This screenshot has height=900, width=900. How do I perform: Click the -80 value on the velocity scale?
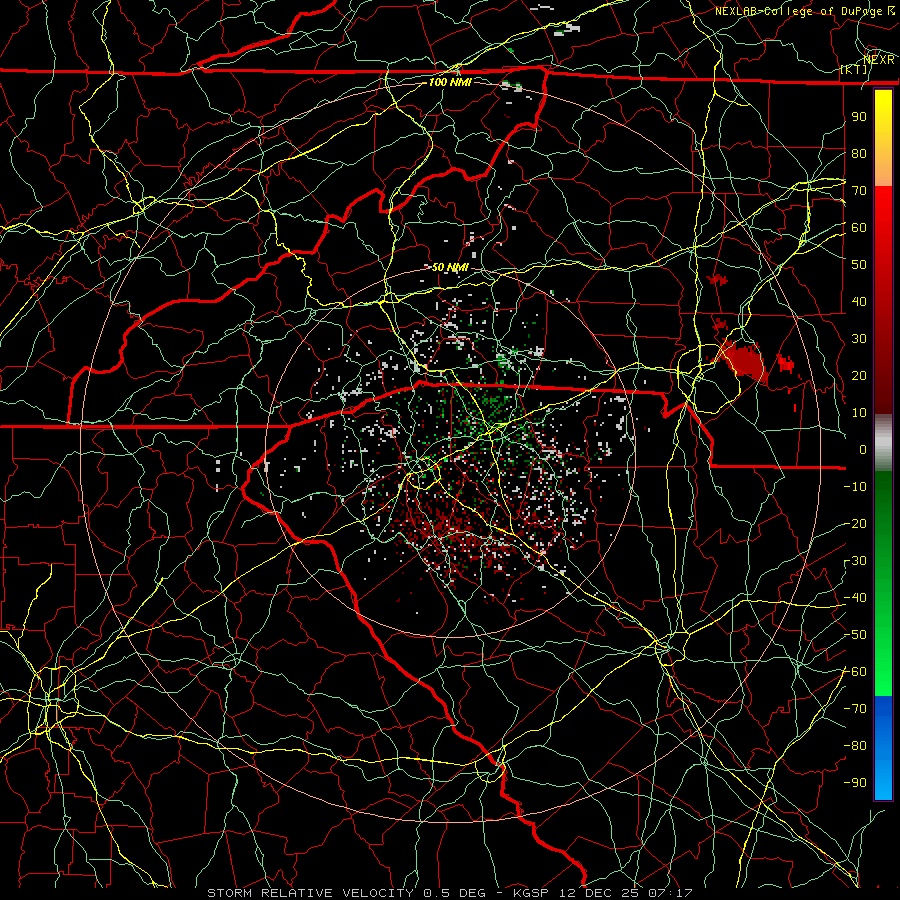tap(855, 746)
